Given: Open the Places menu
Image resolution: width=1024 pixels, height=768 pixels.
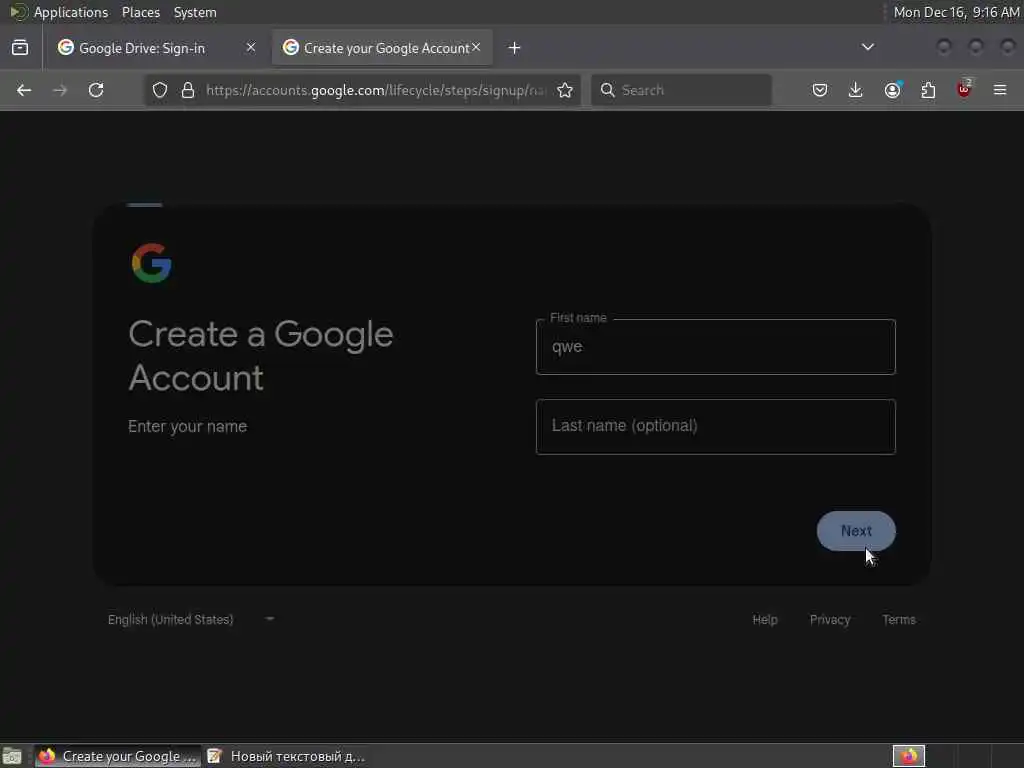Looking at the screenshot, I should click(141, 12).
